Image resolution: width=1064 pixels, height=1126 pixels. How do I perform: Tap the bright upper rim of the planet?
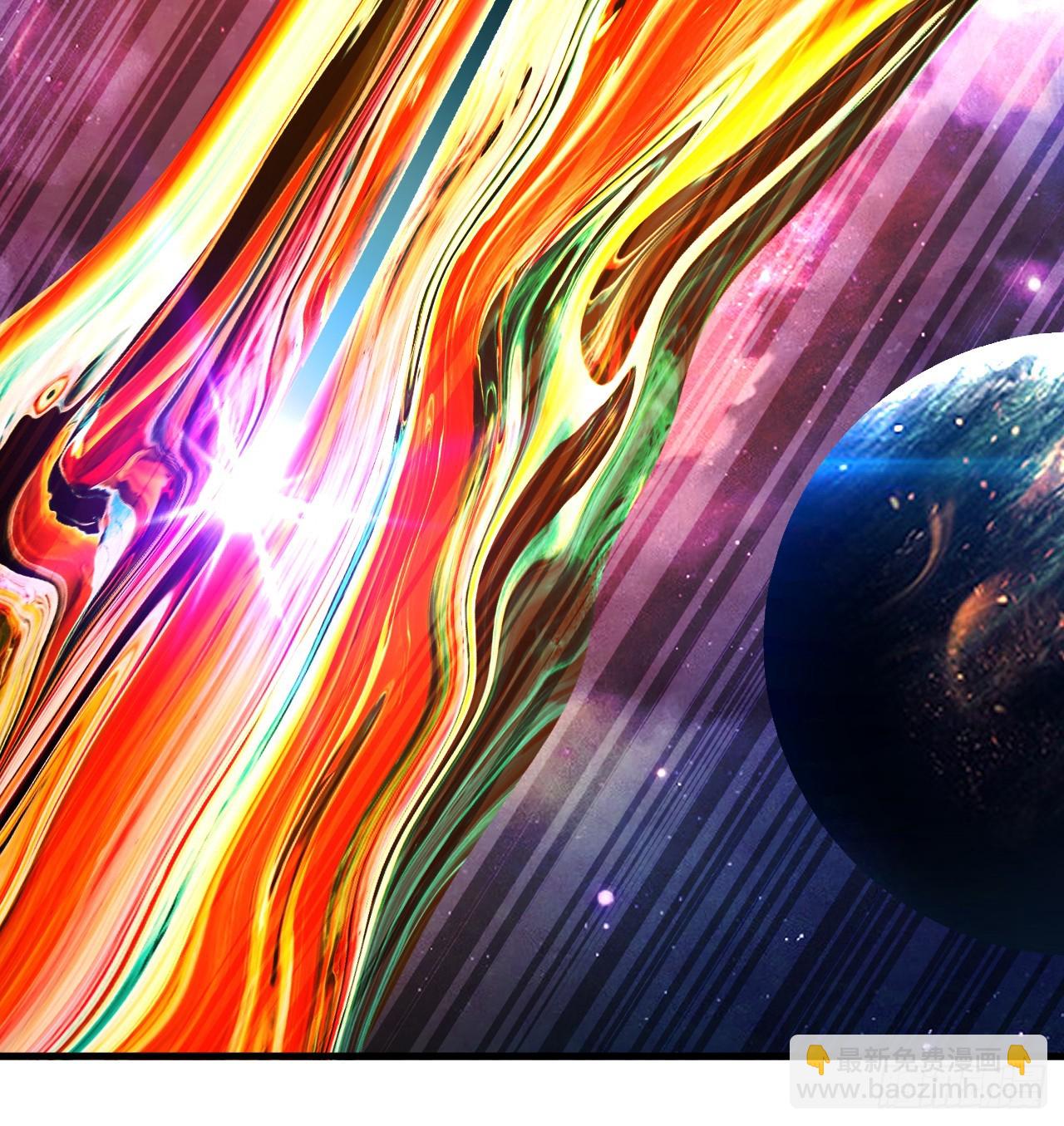click(956, 359)
